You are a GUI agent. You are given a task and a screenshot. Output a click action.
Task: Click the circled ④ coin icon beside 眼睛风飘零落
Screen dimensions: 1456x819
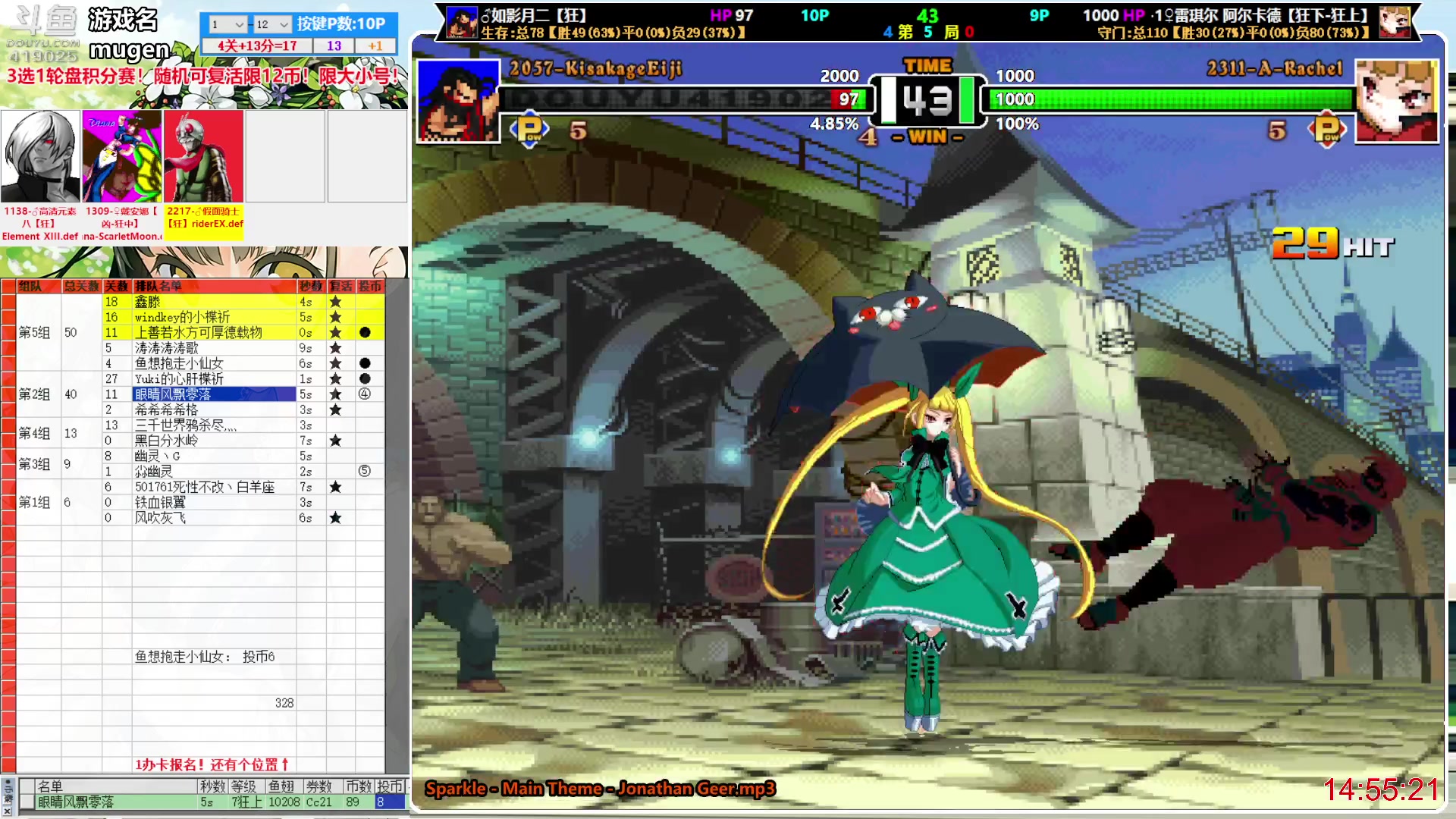coord(364,394)
